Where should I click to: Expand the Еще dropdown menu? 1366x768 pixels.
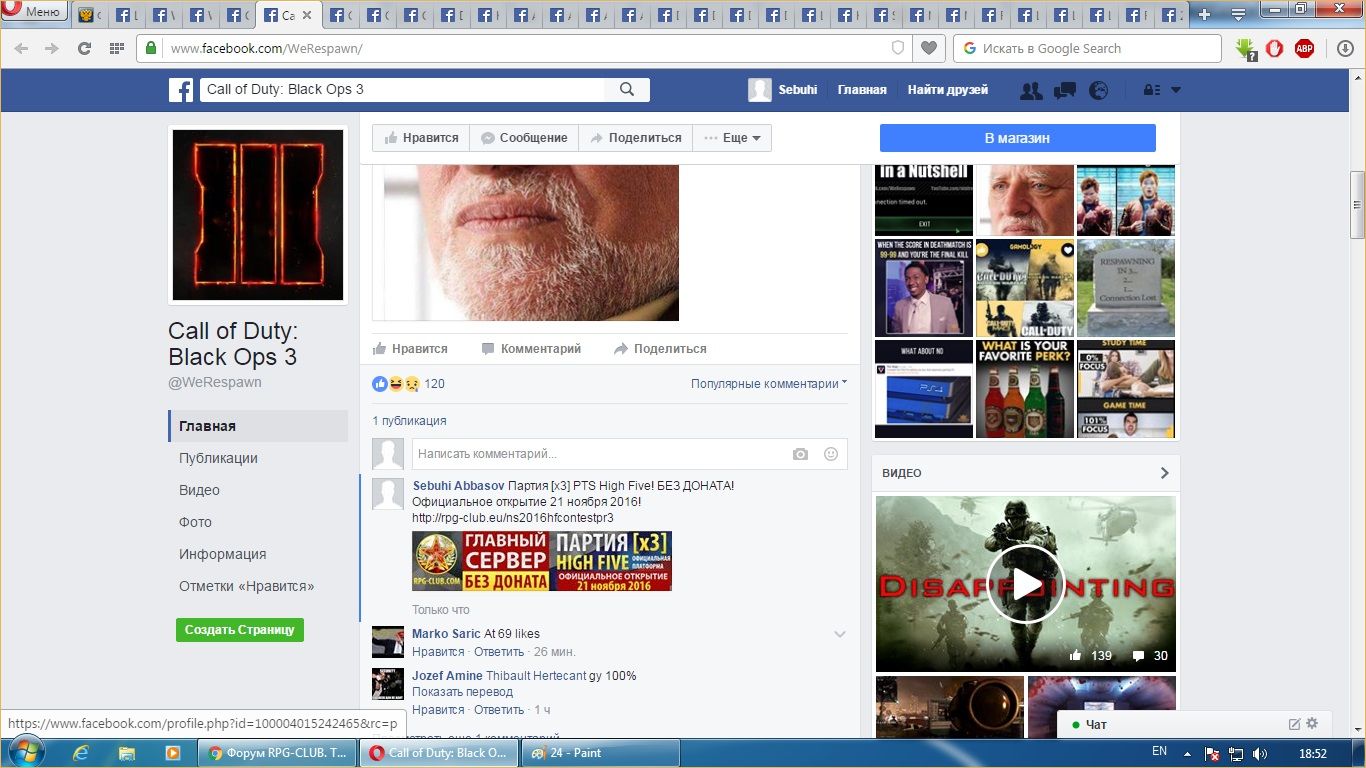pyautogui.click(x=733, y=138)
